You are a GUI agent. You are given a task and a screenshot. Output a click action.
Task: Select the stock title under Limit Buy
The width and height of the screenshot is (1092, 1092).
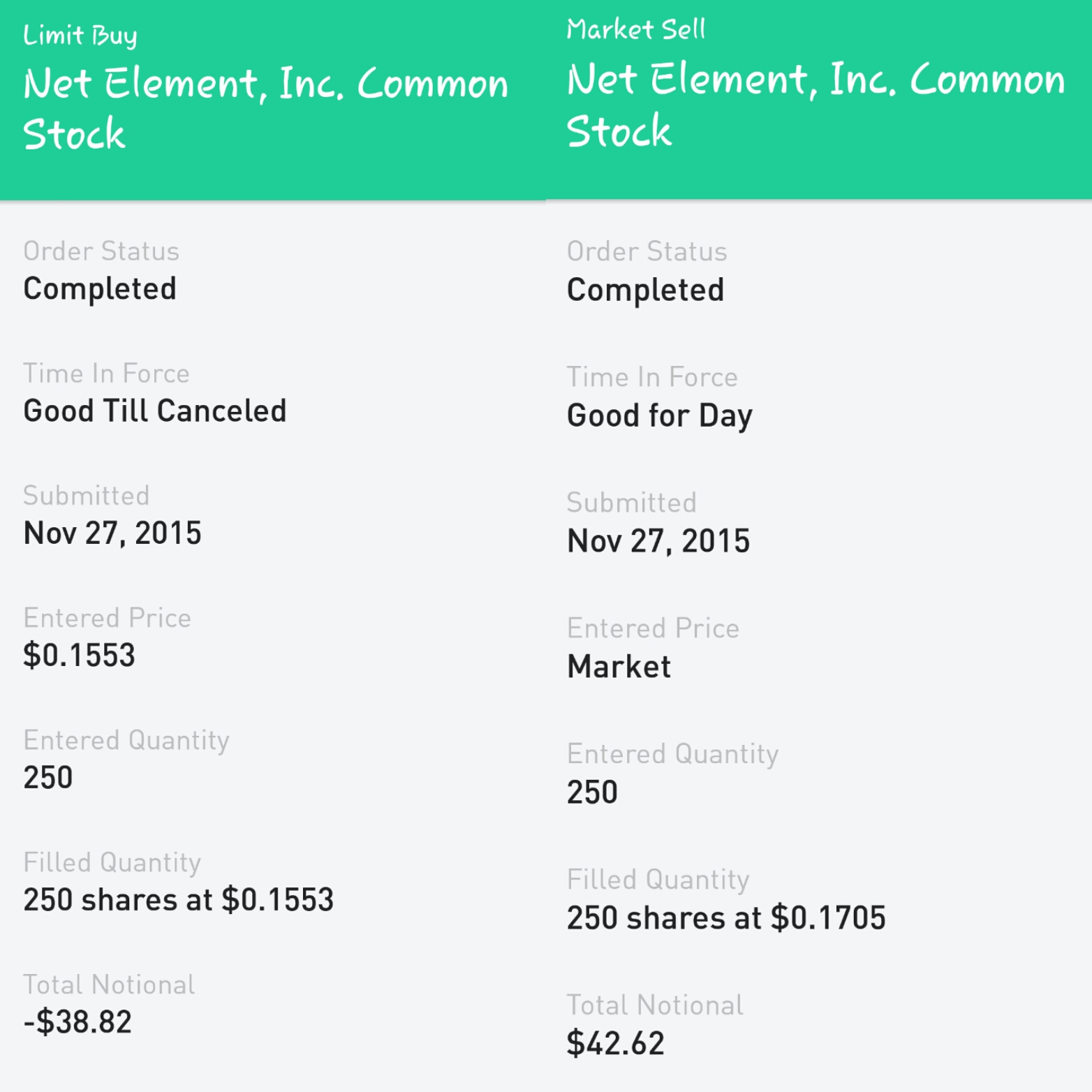(x=265, y=108)
